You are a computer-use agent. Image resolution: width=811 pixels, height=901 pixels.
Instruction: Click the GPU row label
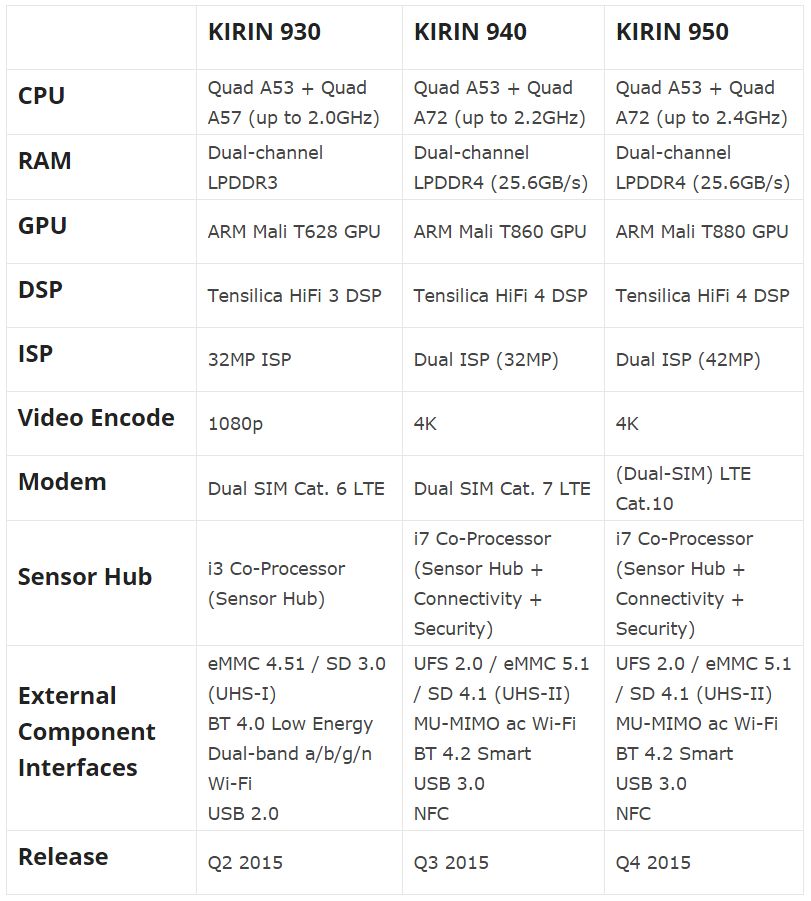[x=43, y=225]
